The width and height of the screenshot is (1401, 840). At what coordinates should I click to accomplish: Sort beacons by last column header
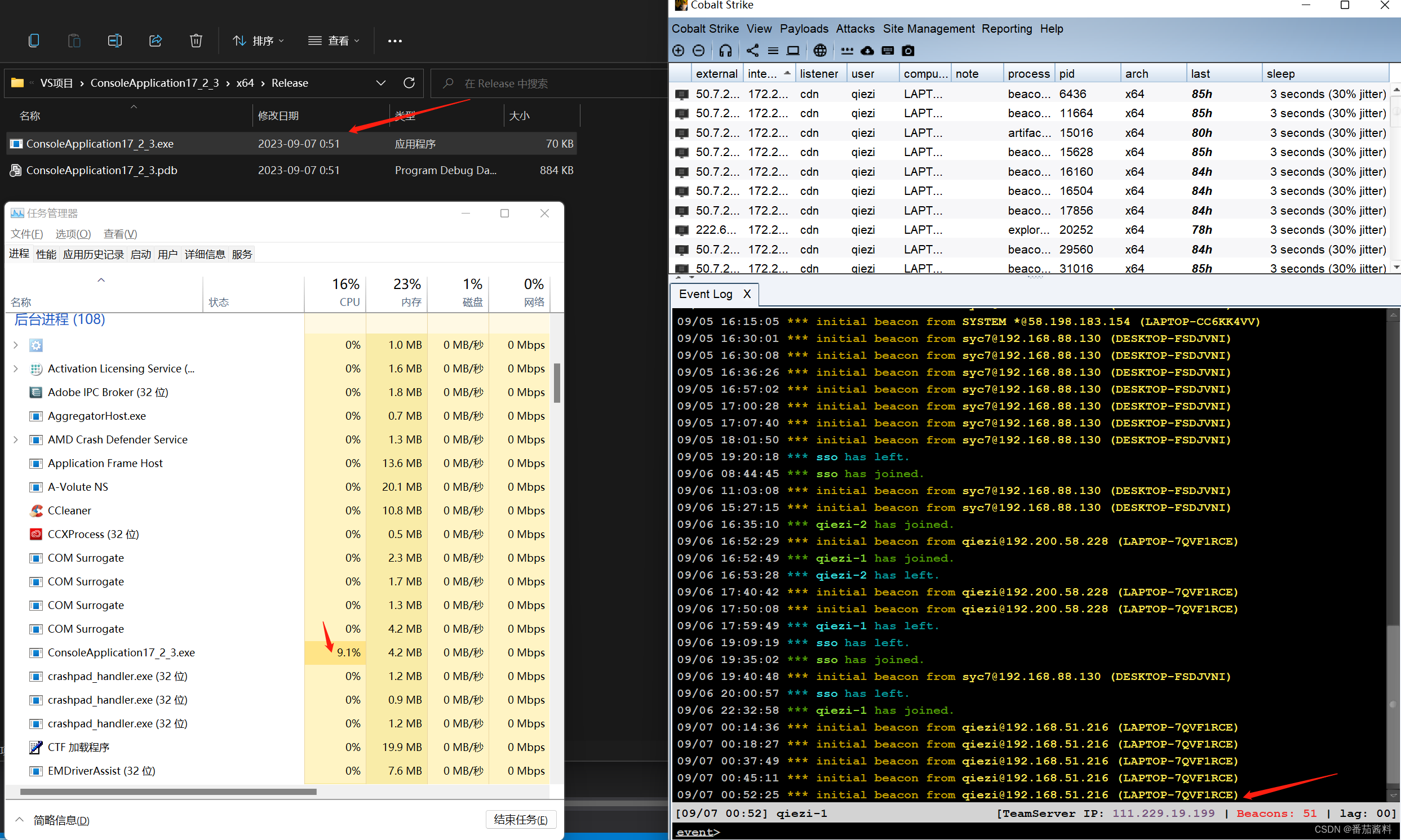[x=1224, y=74]
